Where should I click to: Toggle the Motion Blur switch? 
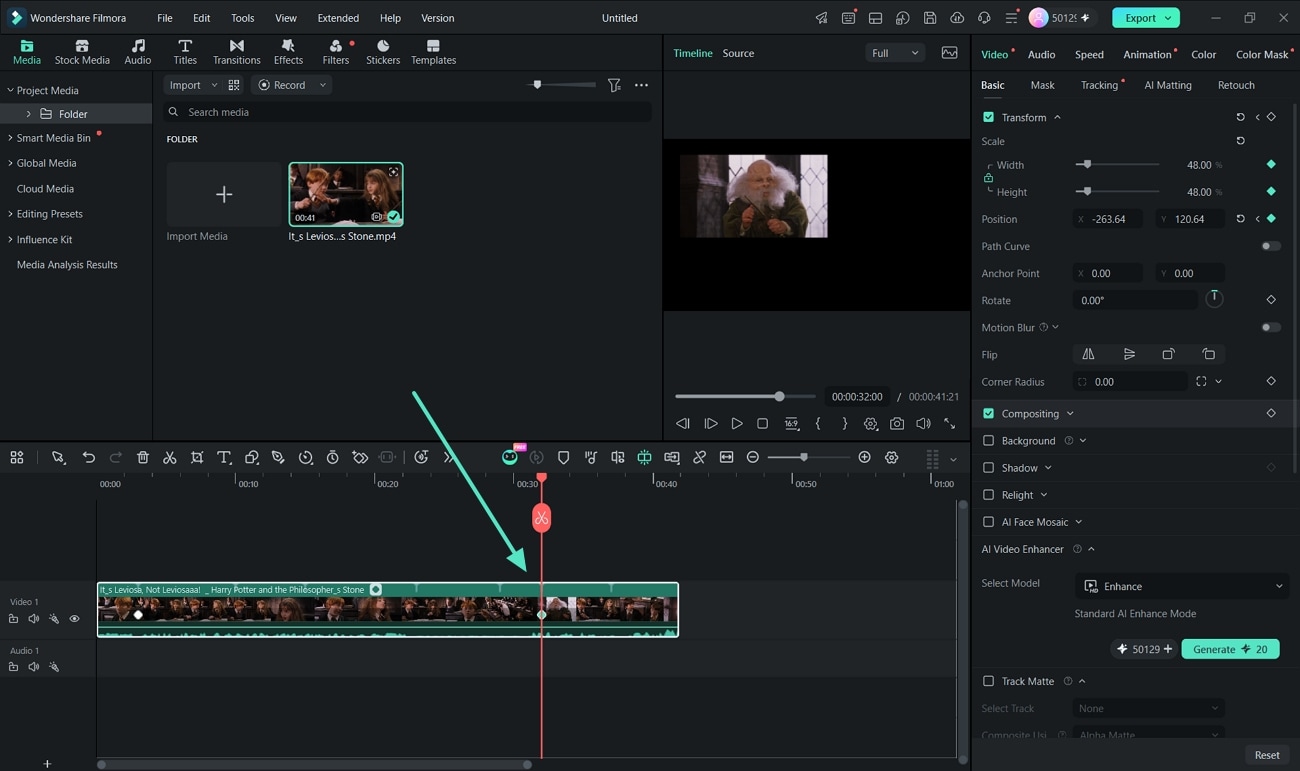click(1271, 327)
